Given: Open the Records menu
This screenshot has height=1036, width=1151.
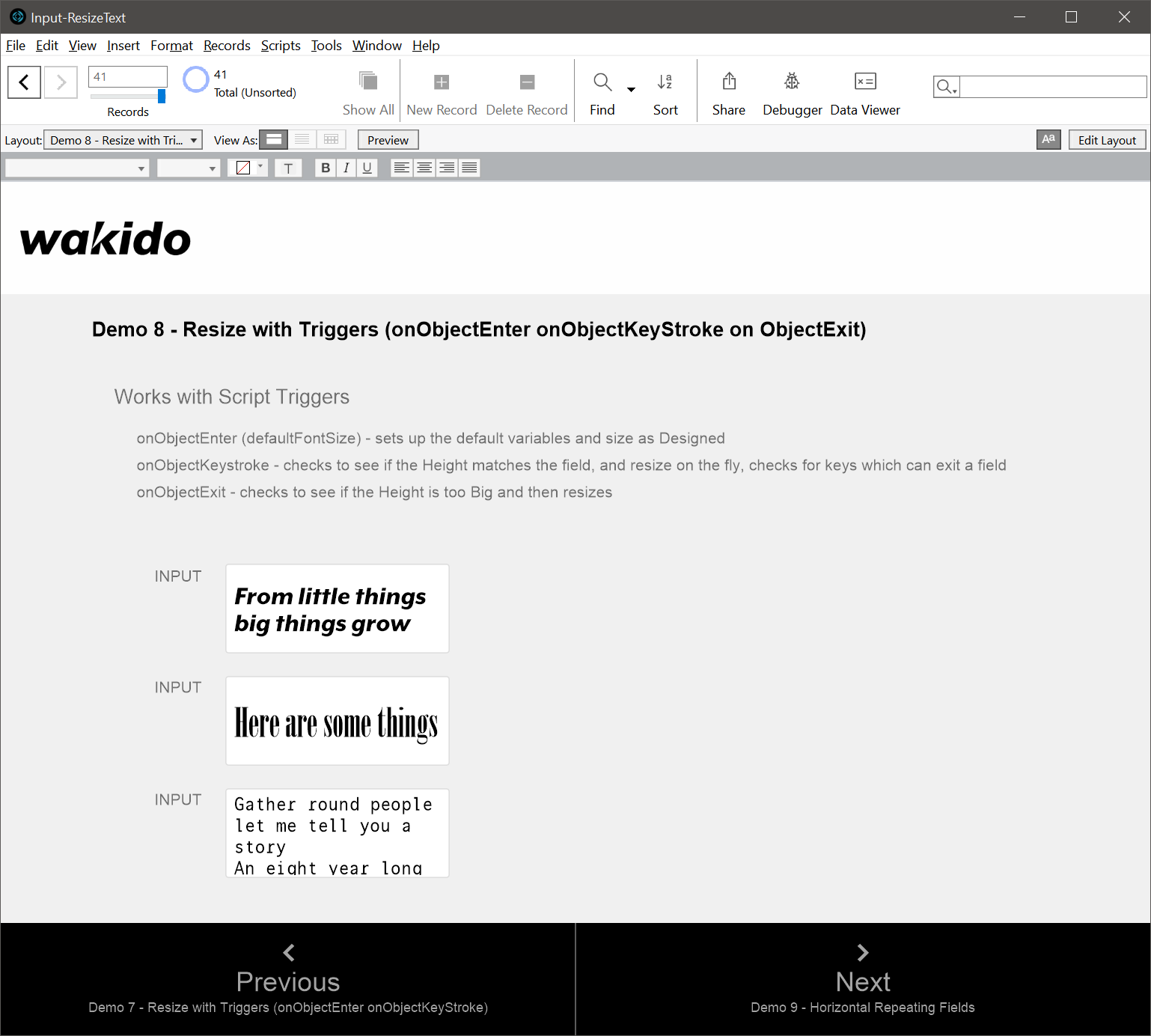Looking at the screenshot, I should coord(227,46).
